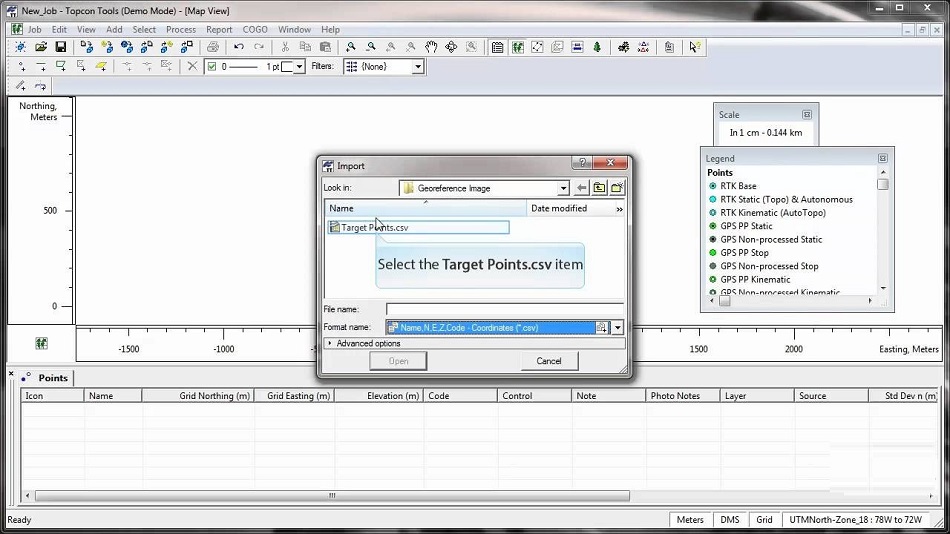Click the clipboard report toolbar icon
Screen dimensions: 950x534
(669, 47)
